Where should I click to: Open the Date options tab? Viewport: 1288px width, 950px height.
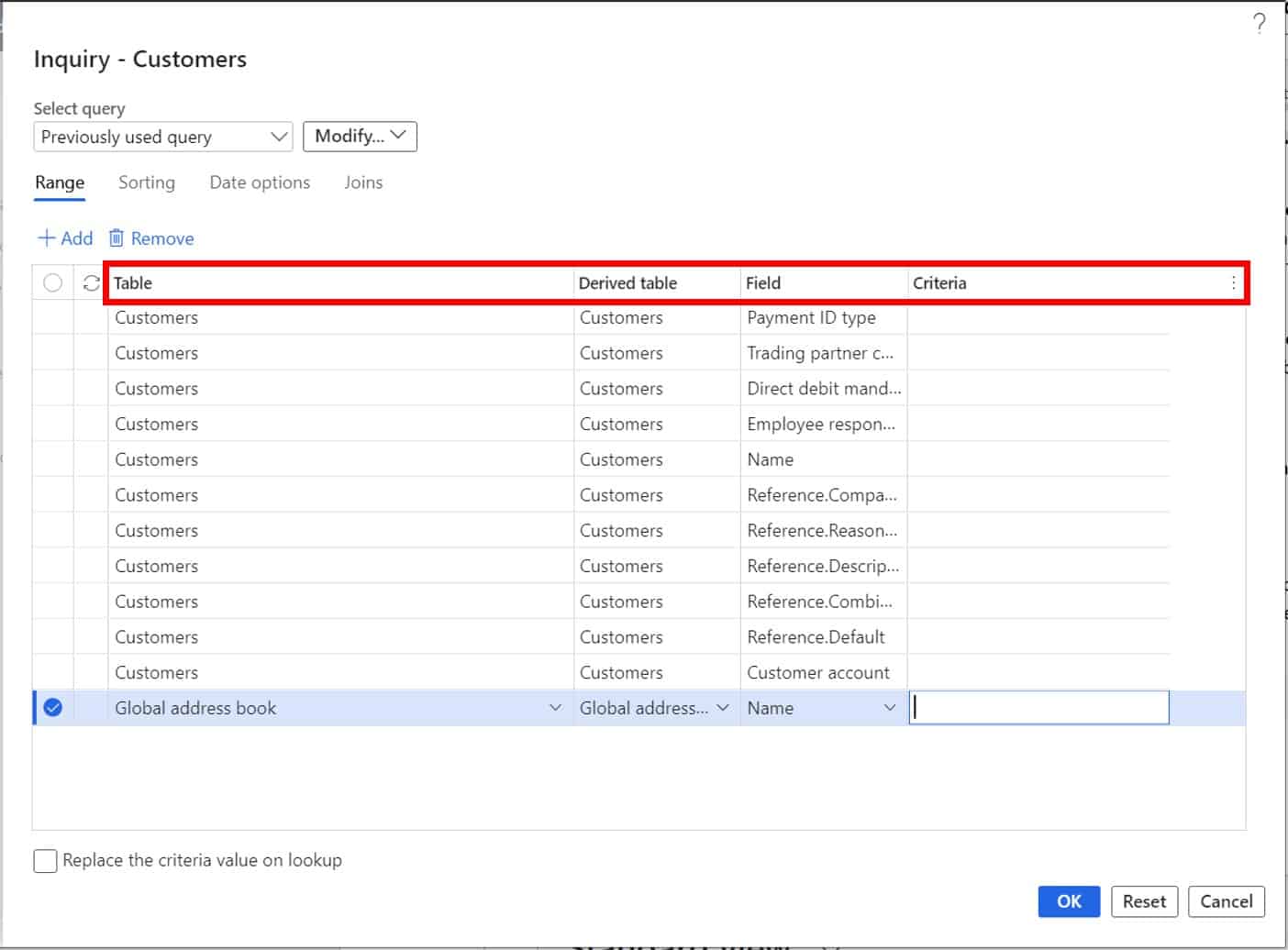point(260,182)
